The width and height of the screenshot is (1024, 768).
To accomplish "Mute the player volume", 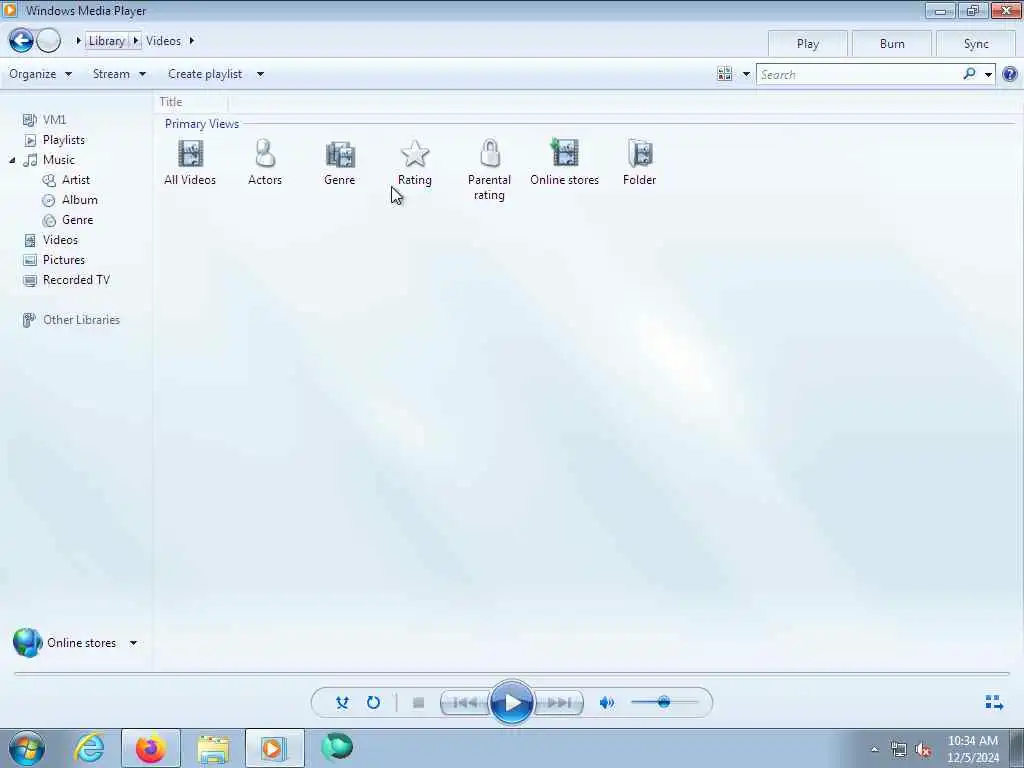I will (607, 703).
